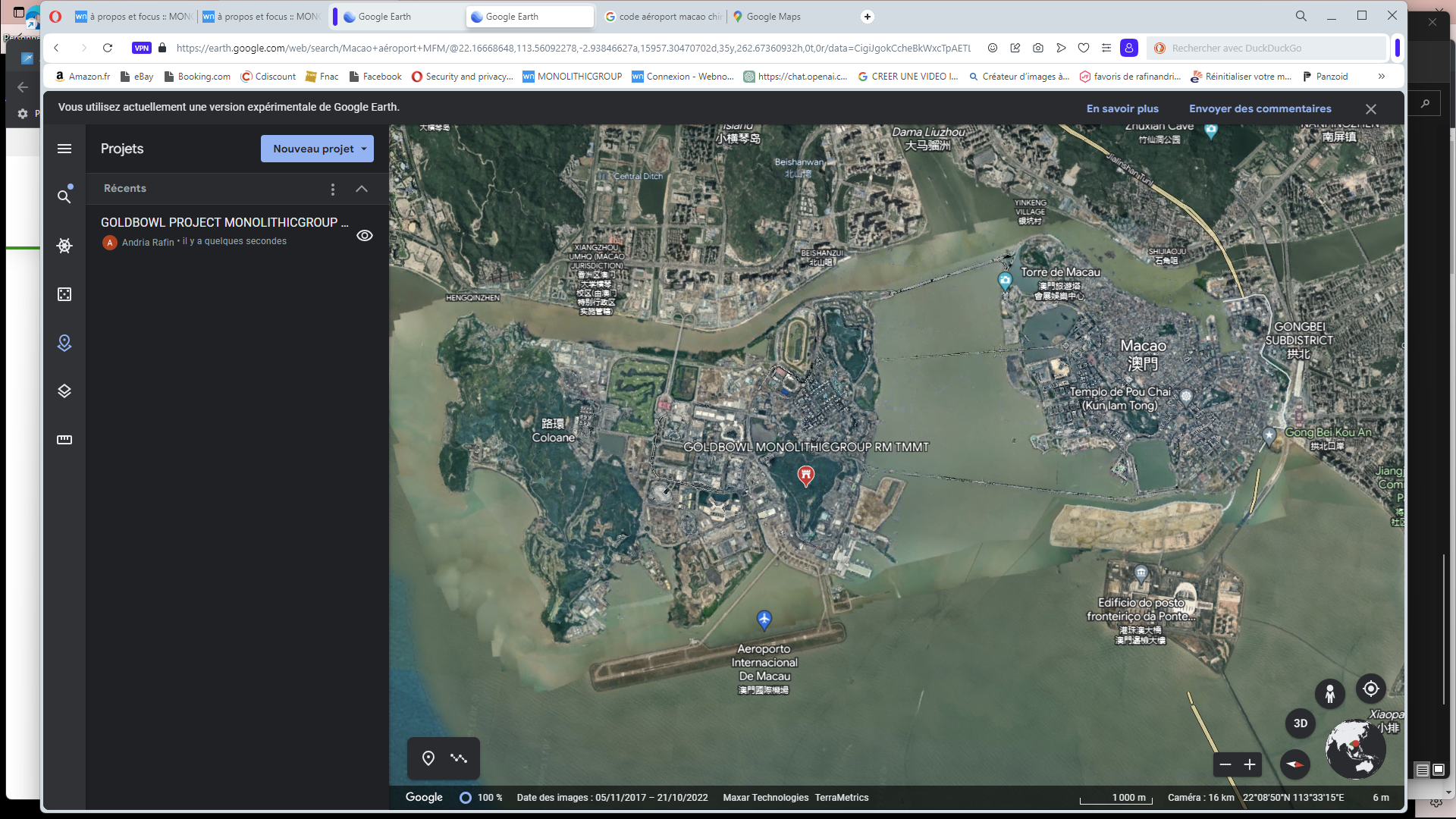
Task: Show more bookmarks chevron
Action: click(1382, 77)
